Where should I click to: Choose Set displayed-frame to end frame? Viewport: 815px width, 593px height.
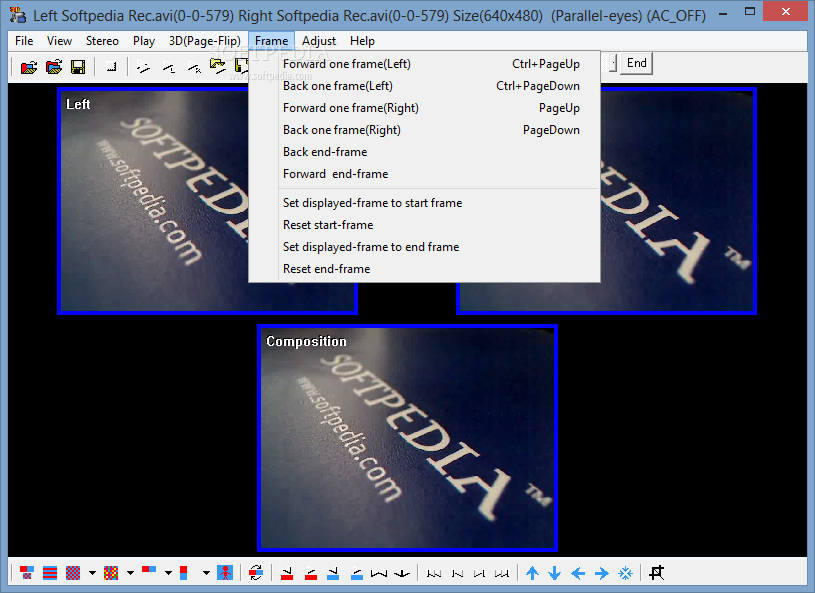pos(425,247)
